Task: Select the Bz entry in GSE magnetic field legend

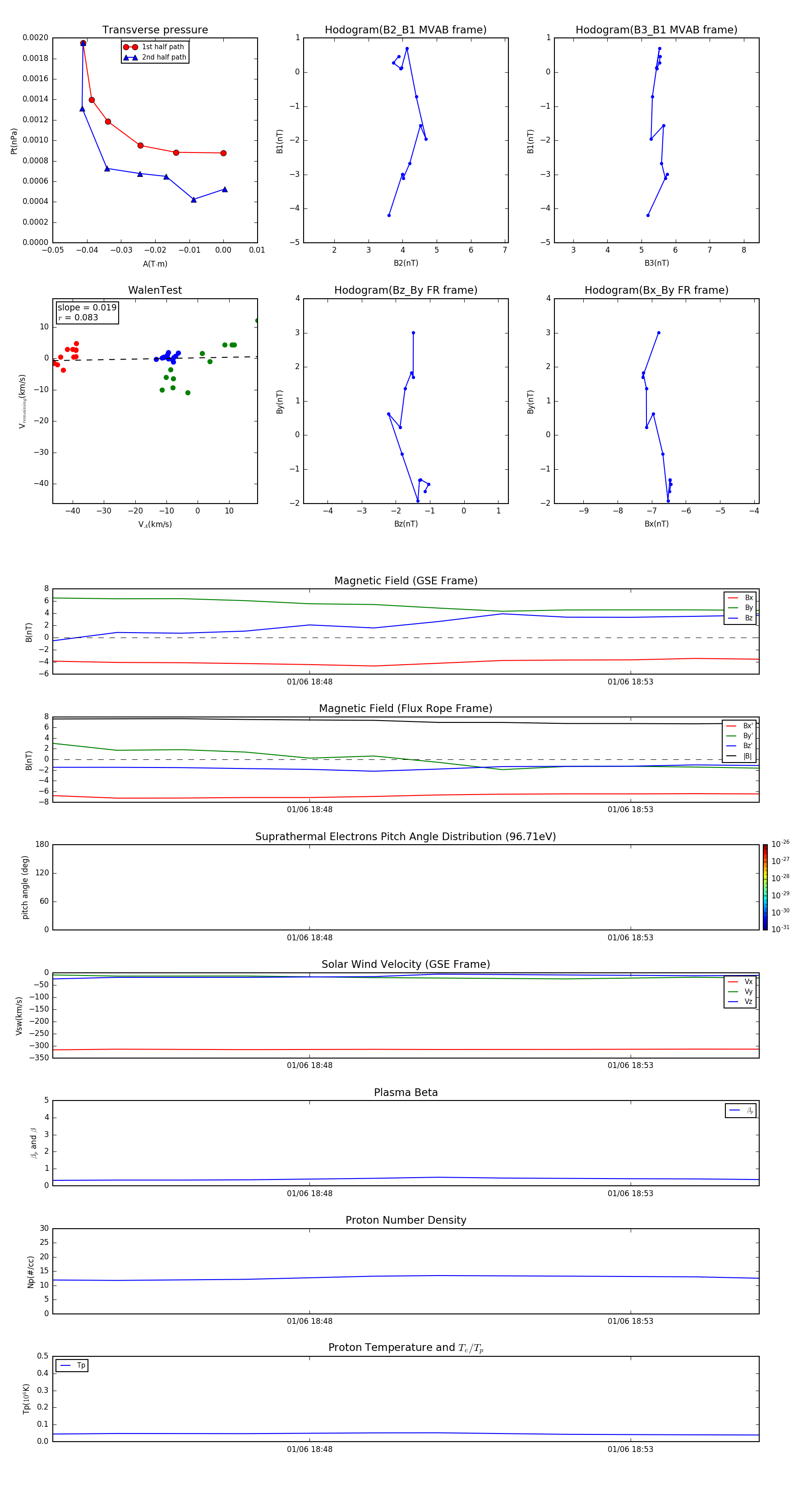Action: point(740,618)
